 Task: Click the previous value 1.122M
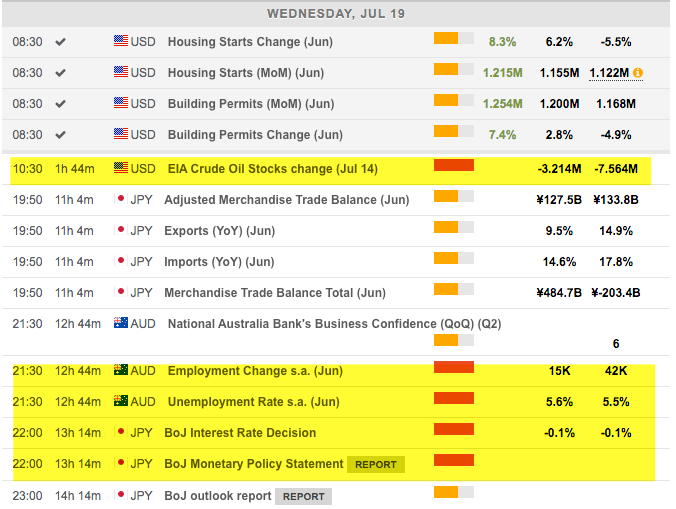click(x=609, y=73)
